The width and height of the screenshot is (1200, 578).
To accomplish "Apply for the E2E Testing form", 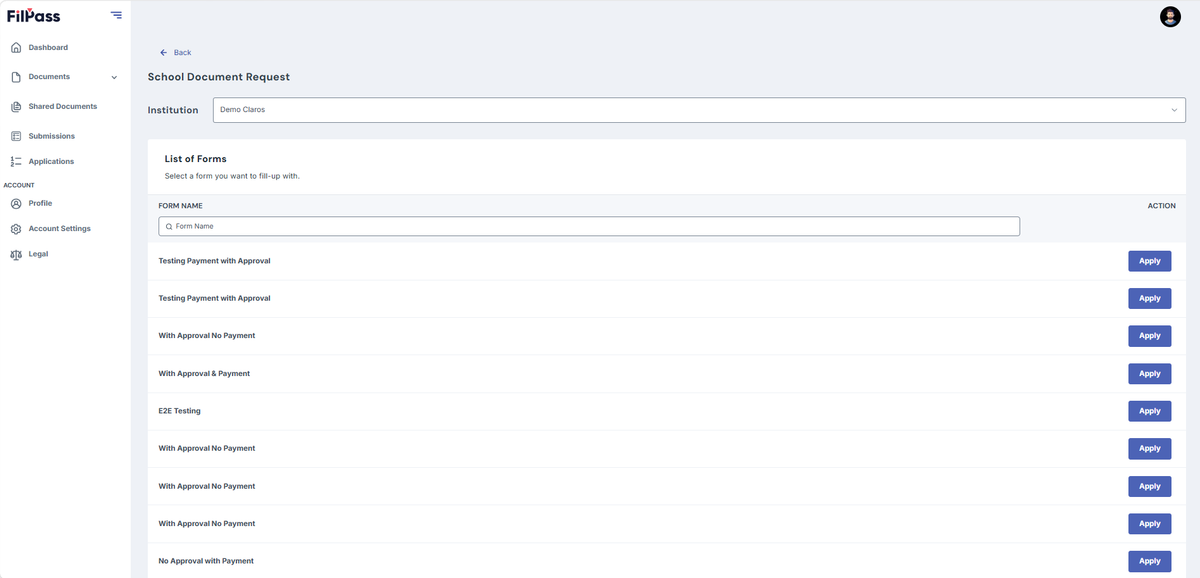I will point(1150,411).
